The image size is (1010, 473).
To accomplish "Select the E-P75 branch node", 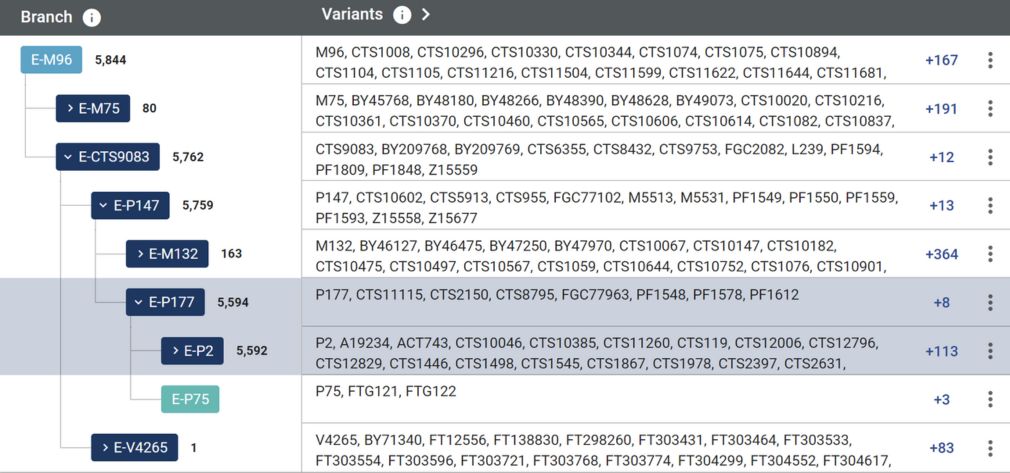I will point(190,400).
